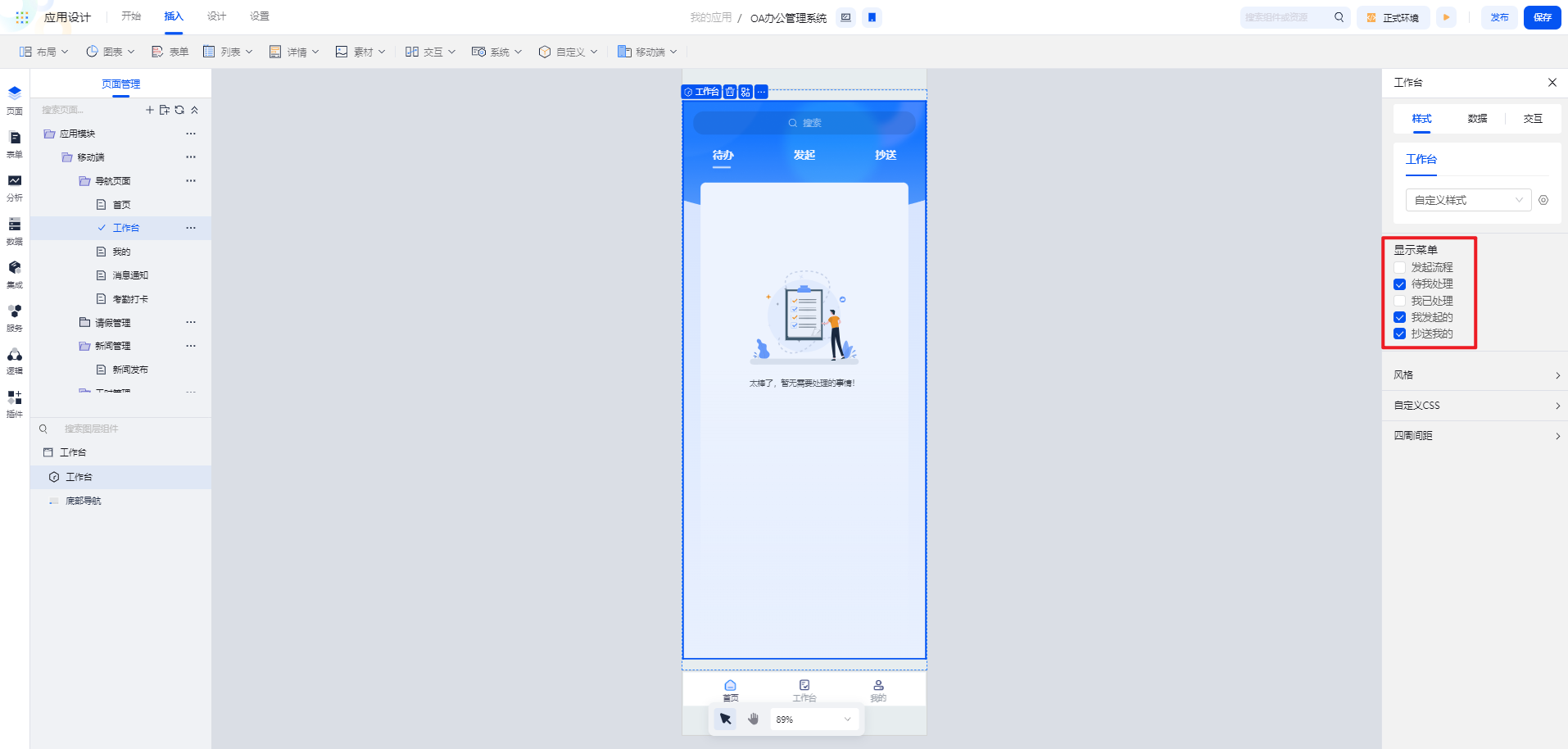Open more options for 请假管理 folder
This screenshot has height=749, width=1568.
191,323
